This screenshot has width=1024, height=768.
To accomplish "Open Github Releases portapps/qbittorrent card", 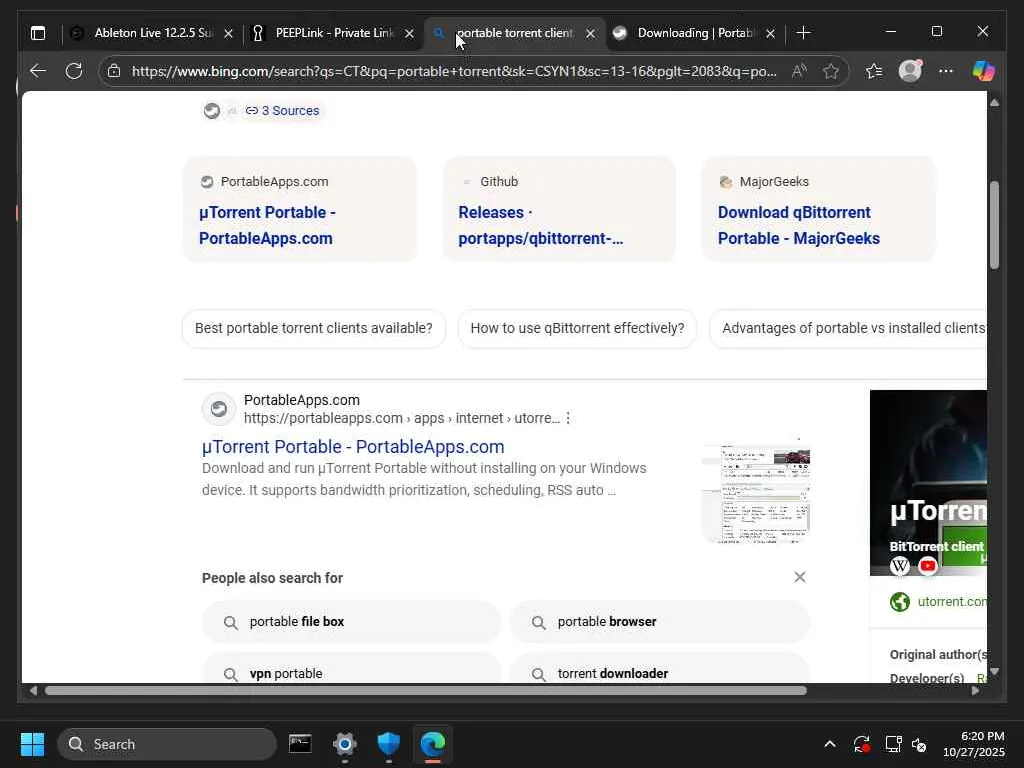I will pyautogui.click(x=559, y=209).
